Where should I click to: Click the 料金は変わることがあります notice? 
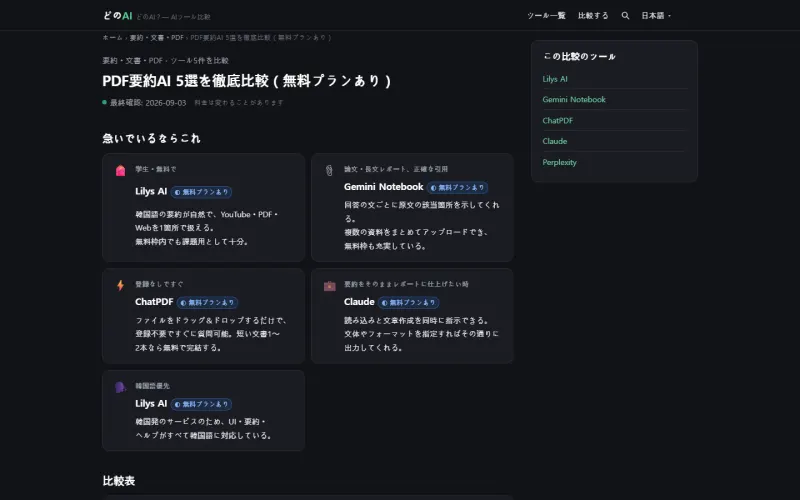(x=238, y=103)
